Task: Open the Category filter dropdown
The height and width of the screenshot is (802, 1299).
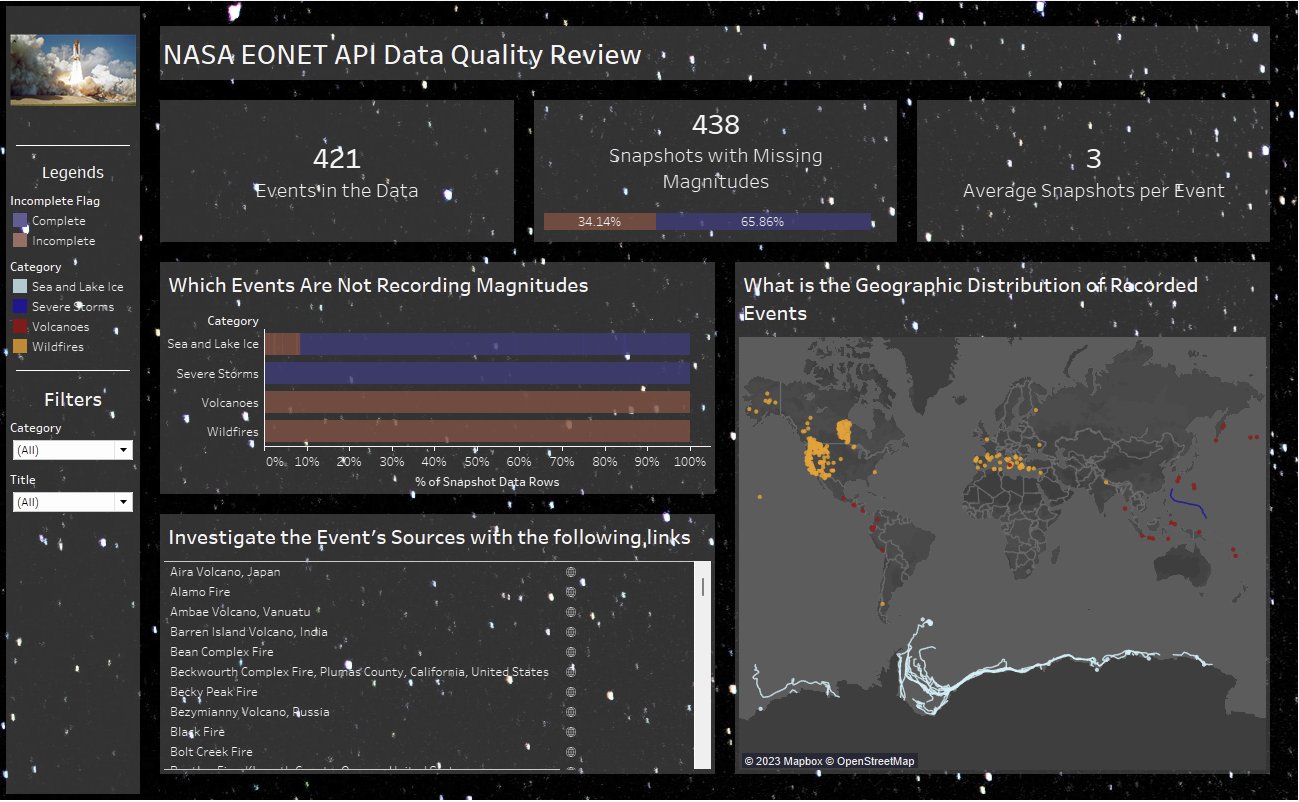Action: click(x=73, y=450)
